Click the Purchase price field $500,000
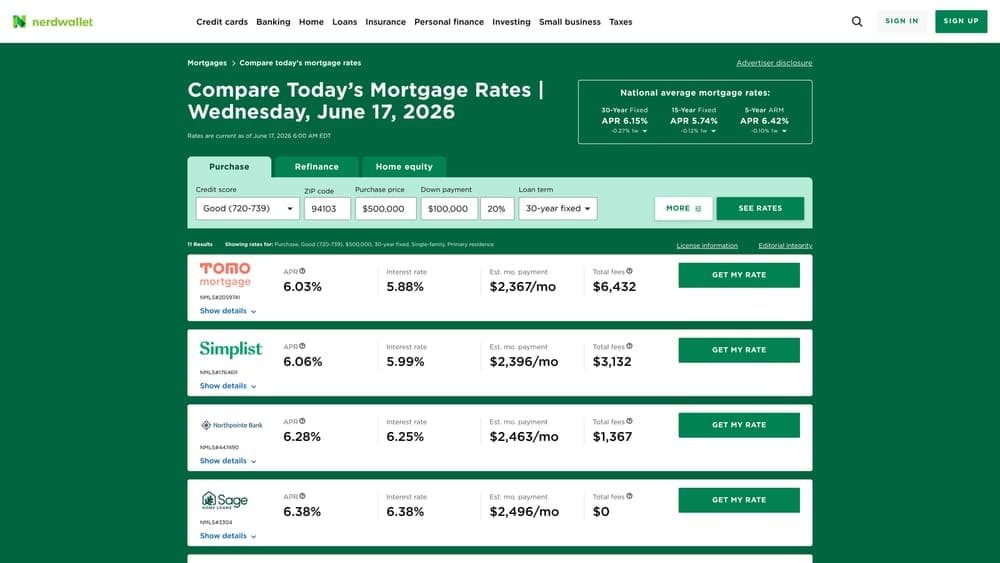1000x563 pixels. click(385, 208)
